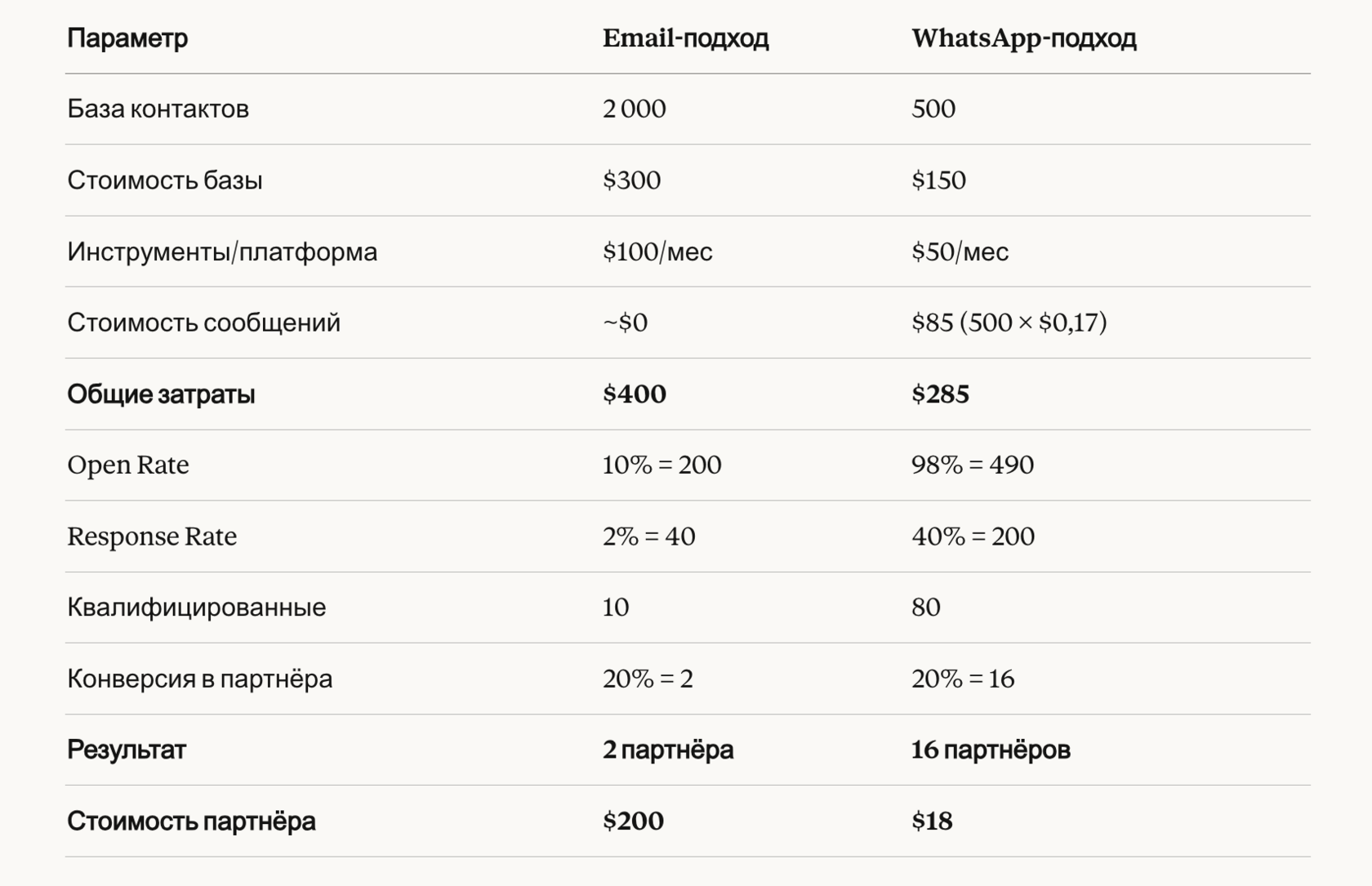Click the $400 total cost value
The image size is (1372, 886).
634,394
